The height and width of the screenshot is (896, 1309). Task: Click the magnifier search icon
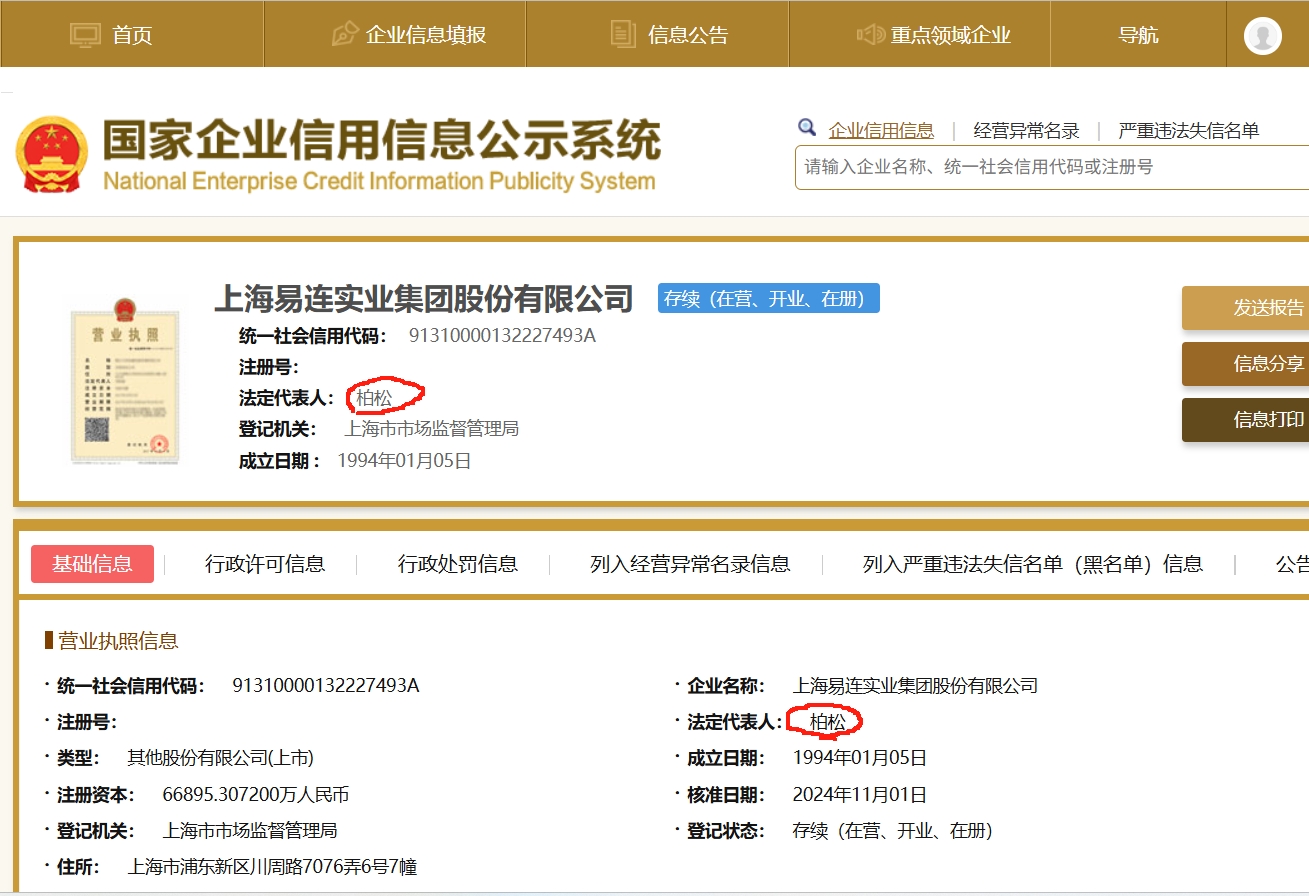point(807,128)
